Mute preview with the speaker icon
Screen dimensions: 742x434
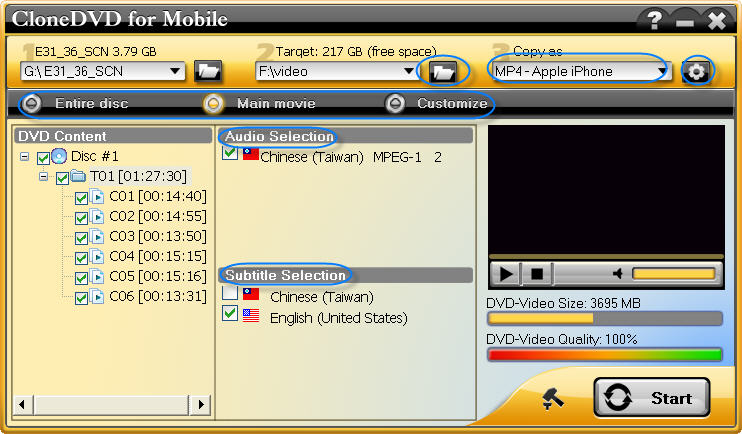coord(617,274)
